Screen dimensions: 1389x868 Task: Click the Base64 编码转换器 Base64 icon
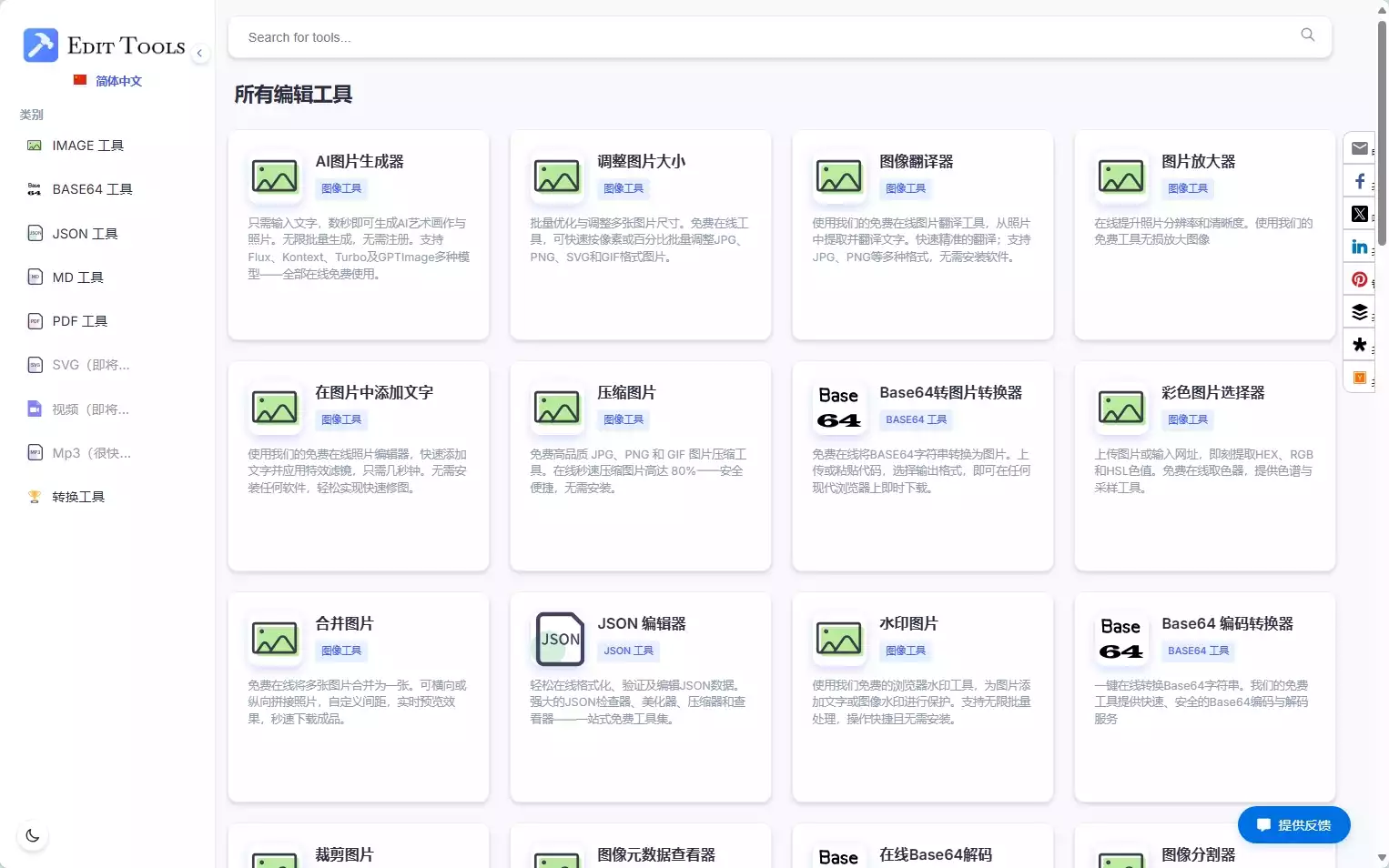pos(1121,639)
